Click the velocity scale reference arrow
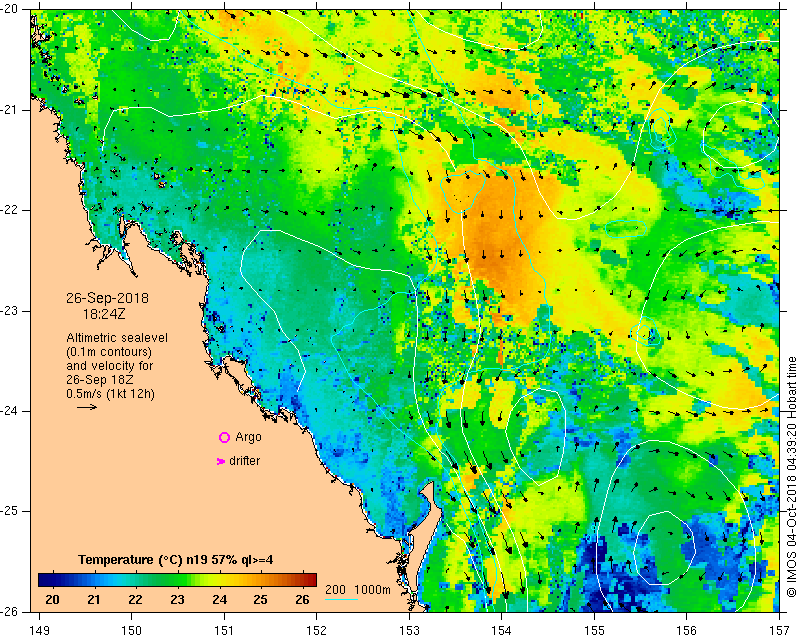The height and width of the screenshot is (640, 800). pos(87,407)
